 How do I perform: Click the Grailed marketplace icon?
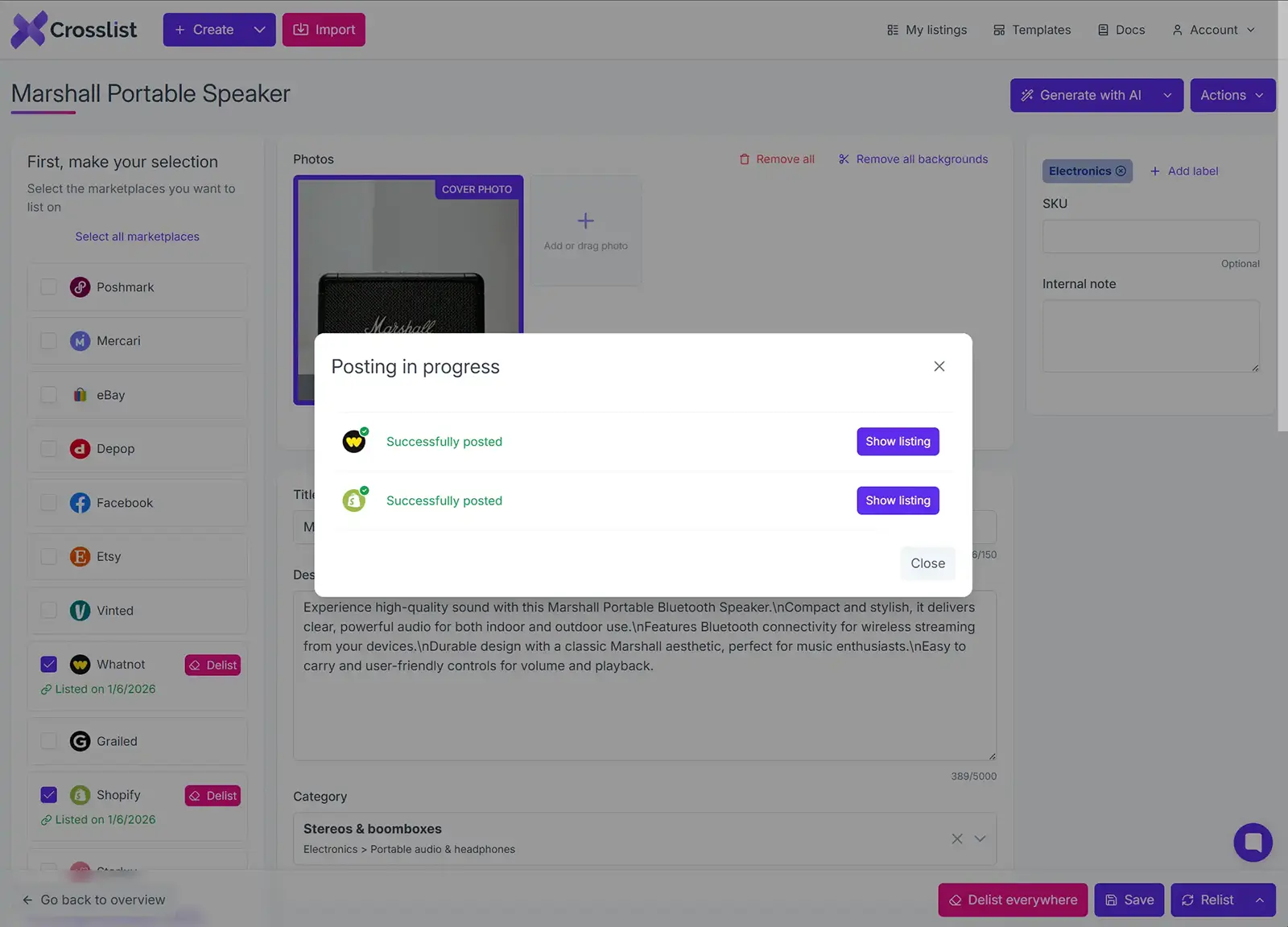pyautogui.click(x=80, y=741)
